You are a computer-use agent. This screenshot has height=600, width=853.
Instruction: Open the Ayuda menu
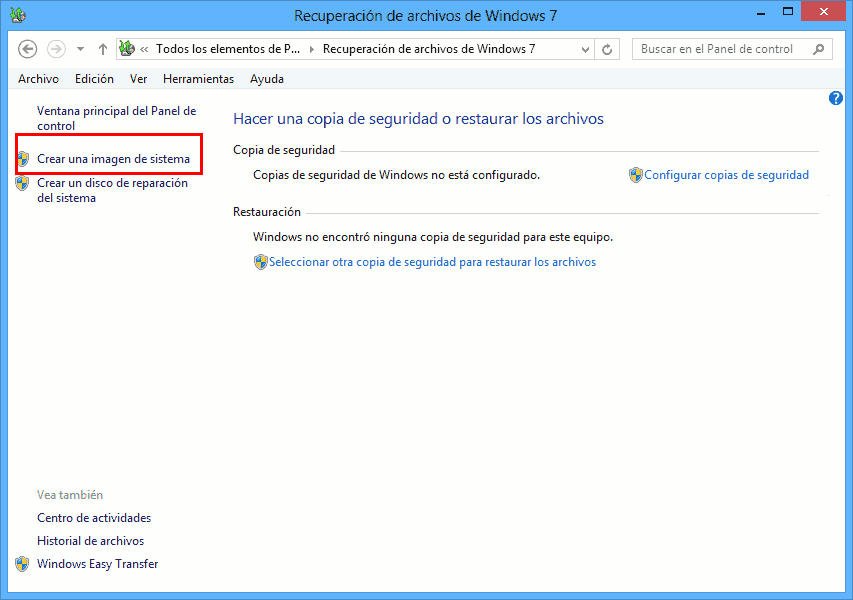tap(267, 79)
